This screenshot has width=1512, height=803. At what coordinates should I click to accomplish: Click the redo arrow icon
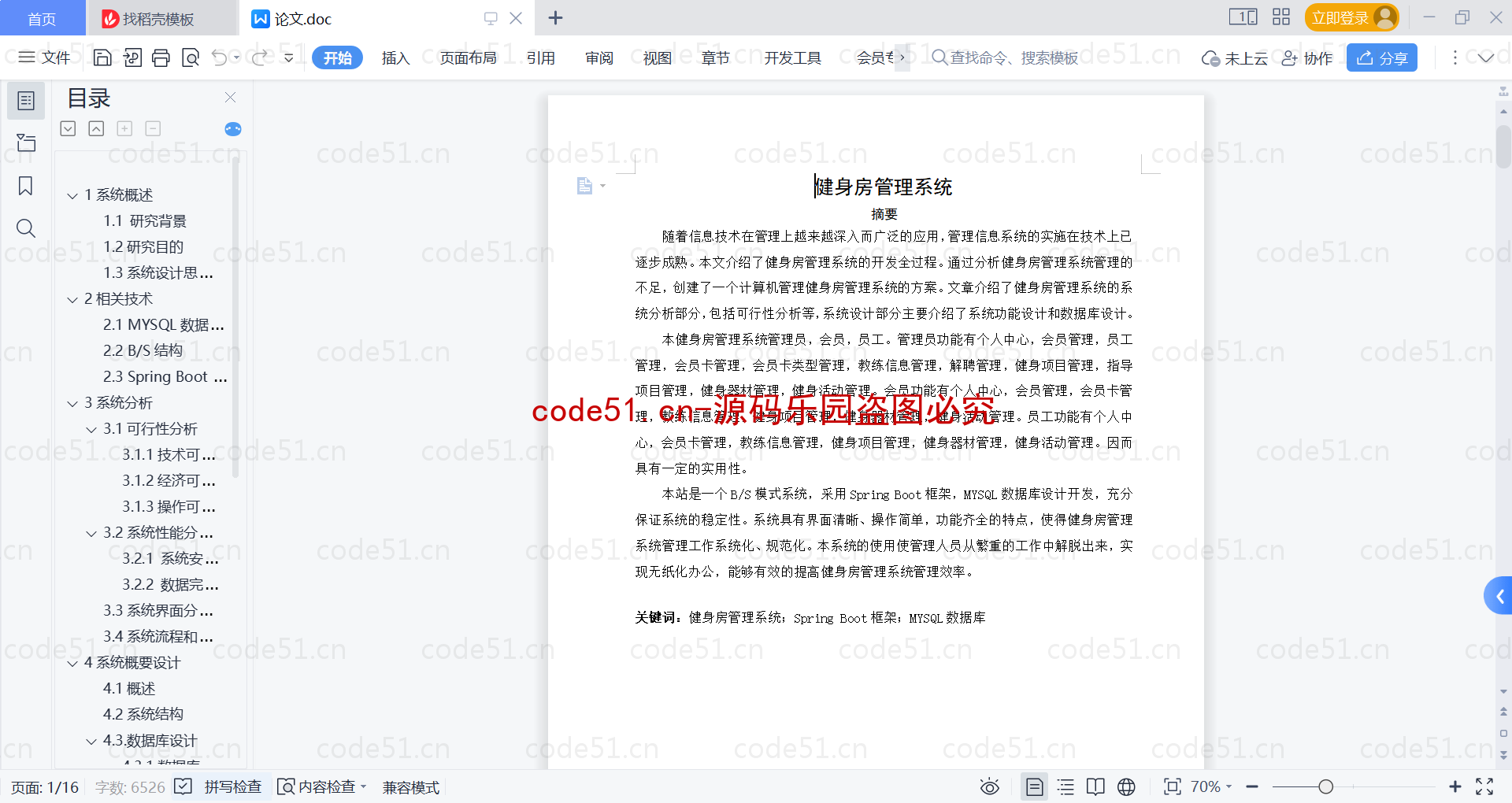tap(259, 57)
